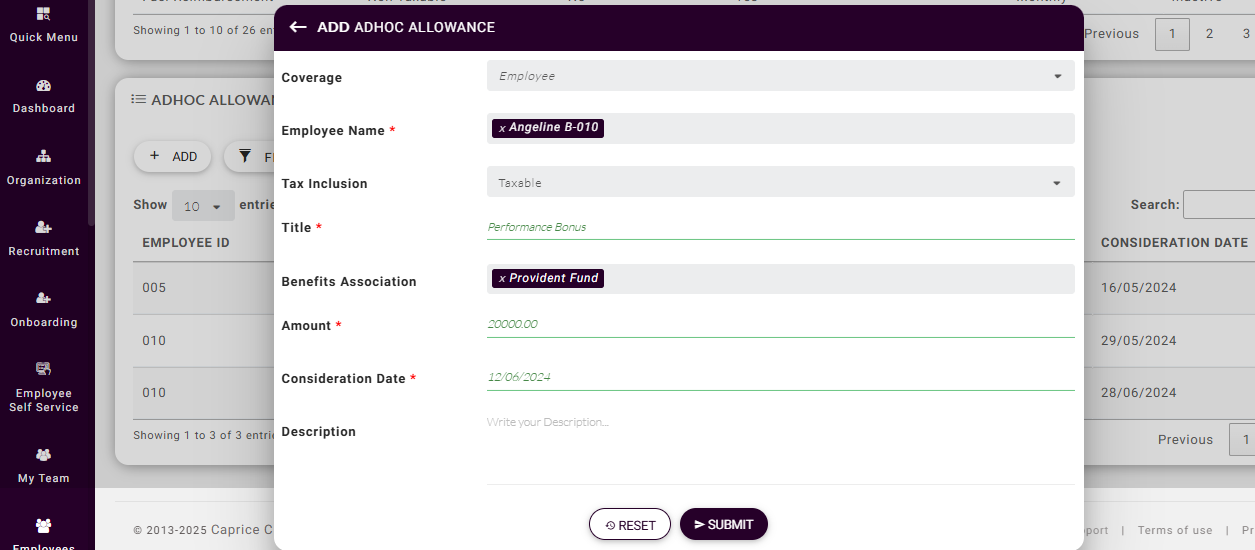The width and height of the screenshot is (1255, 550).
Task: Open the Onboarding sidebar icon
Action: (43, 299)
